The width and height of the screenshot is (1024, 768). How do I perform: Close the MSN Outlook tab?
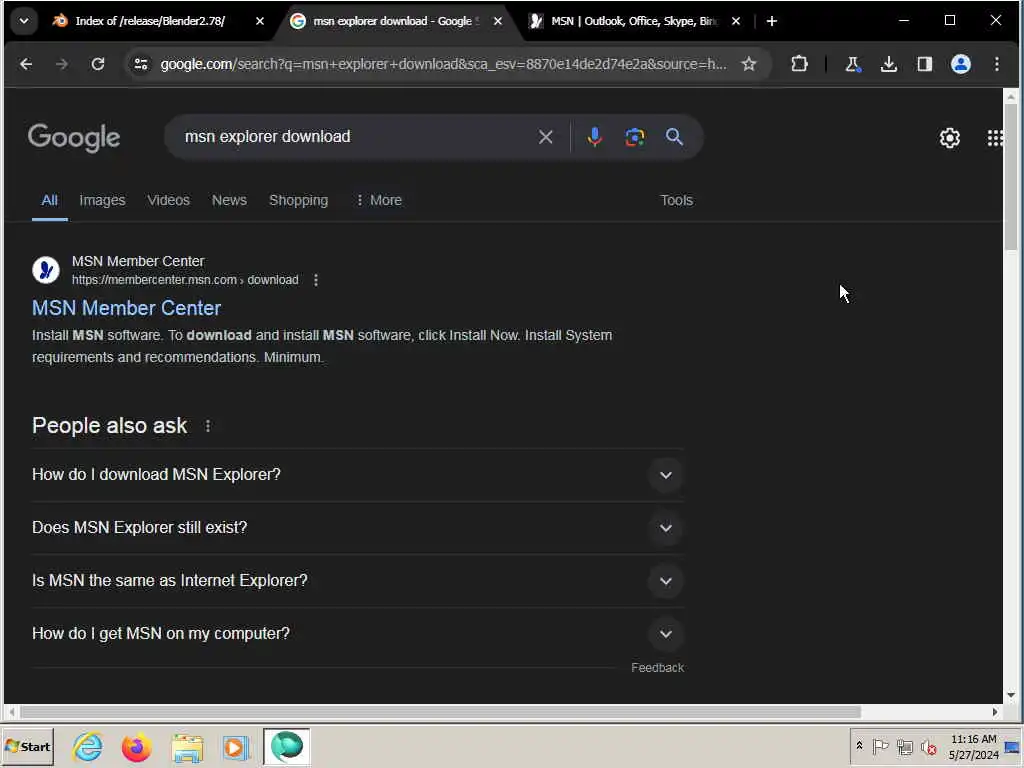tap(736, 21)
